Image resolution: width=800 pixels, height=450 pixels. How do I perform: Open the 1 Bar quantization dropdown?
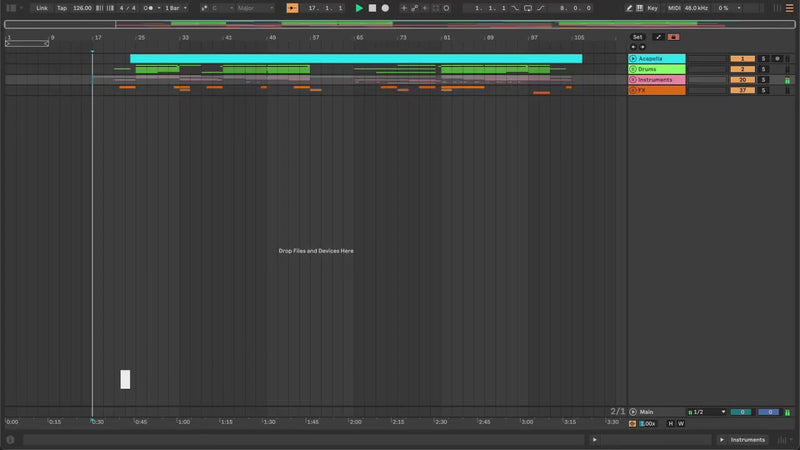pyautogui.click(x=176, y=8)
